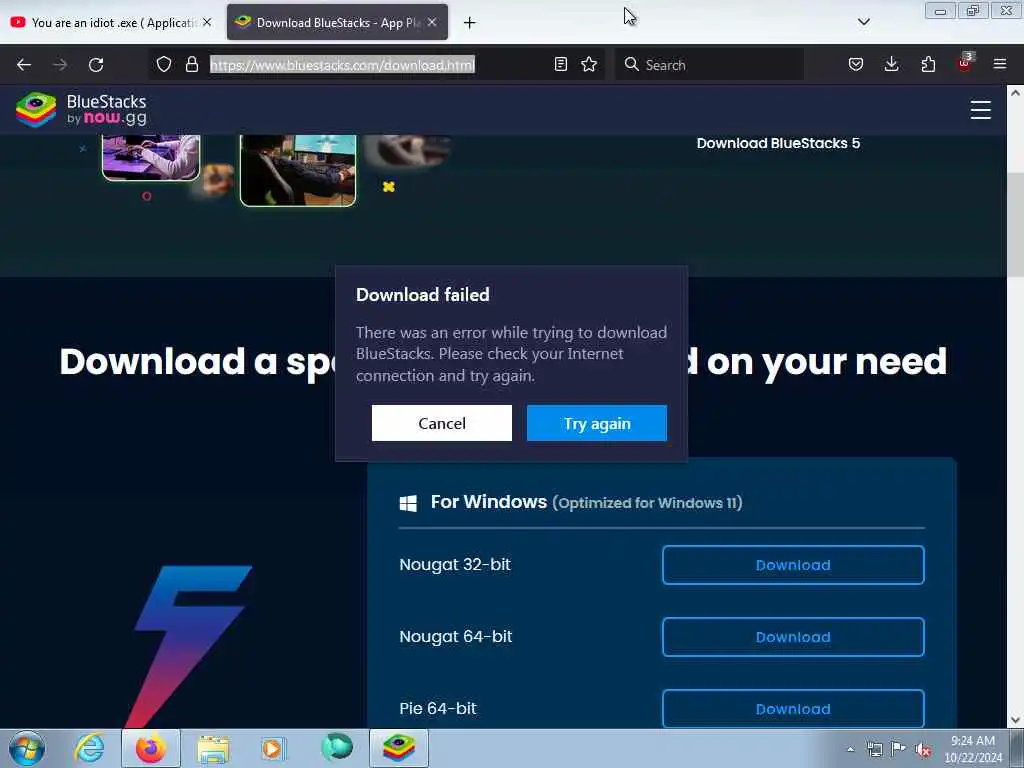Open the taskbar clock and date
The height and width of the screenshot is (768, 1024).
(972, 749)
